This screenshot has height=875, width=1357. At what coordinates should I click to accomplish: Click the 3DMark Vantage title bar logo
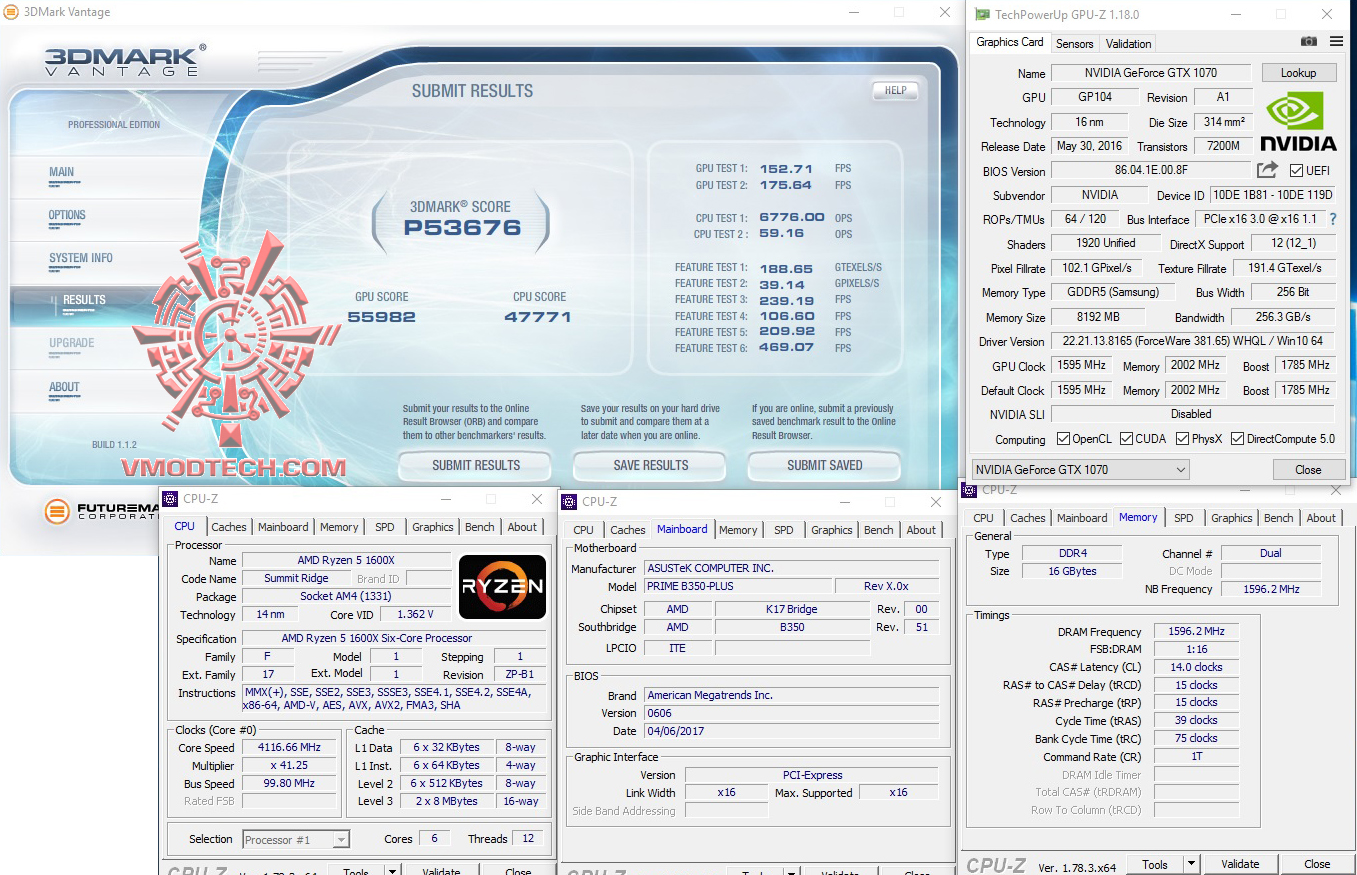pos(10,12)
